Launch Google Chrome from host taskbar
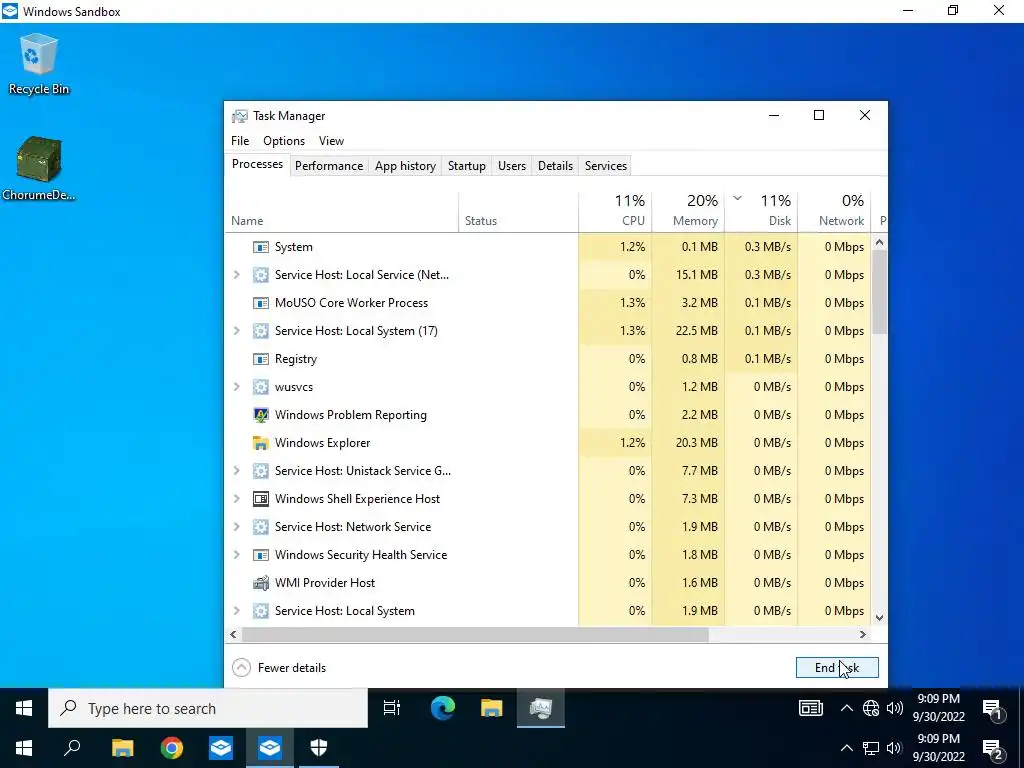This screenshot has height=768, width=1024. pos(172,748)
